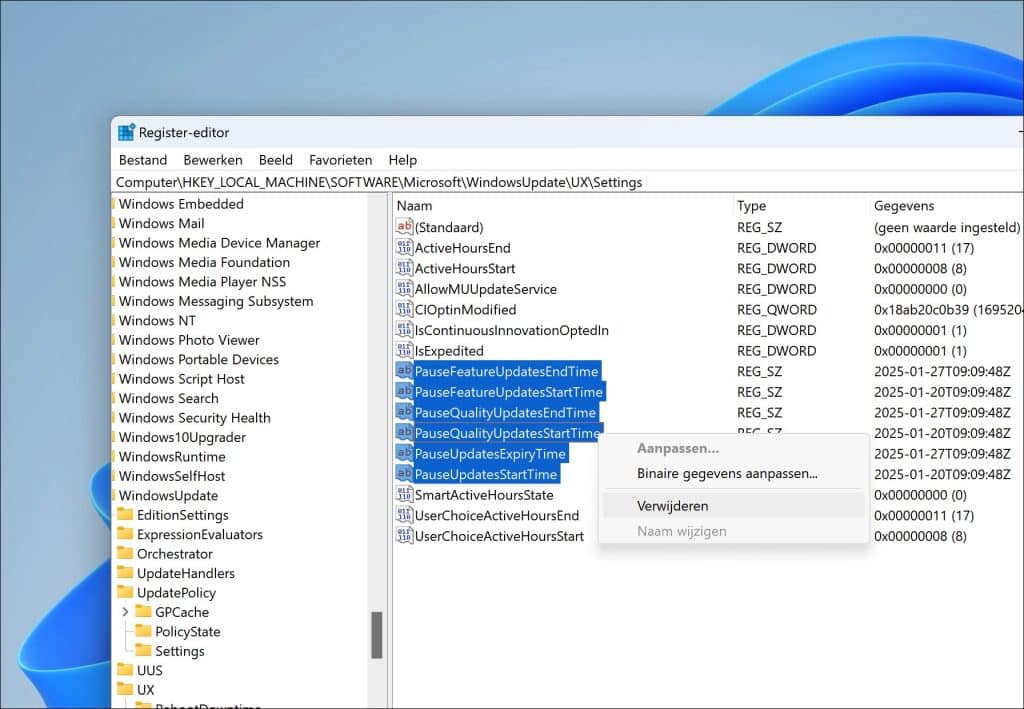Expand the GPCache tree node arrow
Viewport: 1024px width, 709px height.
pyautogui.click(x=125, y=612)
